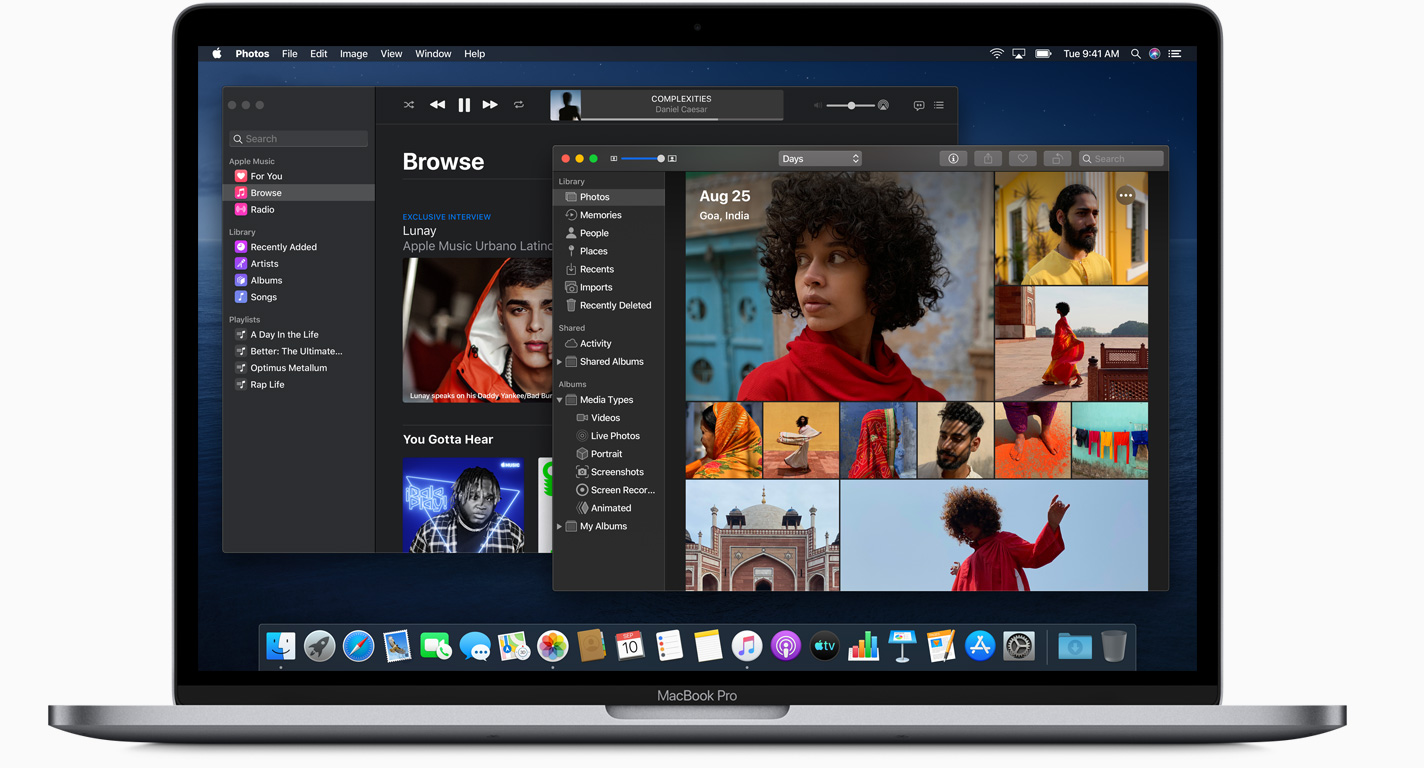Pause the playing song in Music
The height and width of the screenshot is (768, 1424).
tap(464, 105)
